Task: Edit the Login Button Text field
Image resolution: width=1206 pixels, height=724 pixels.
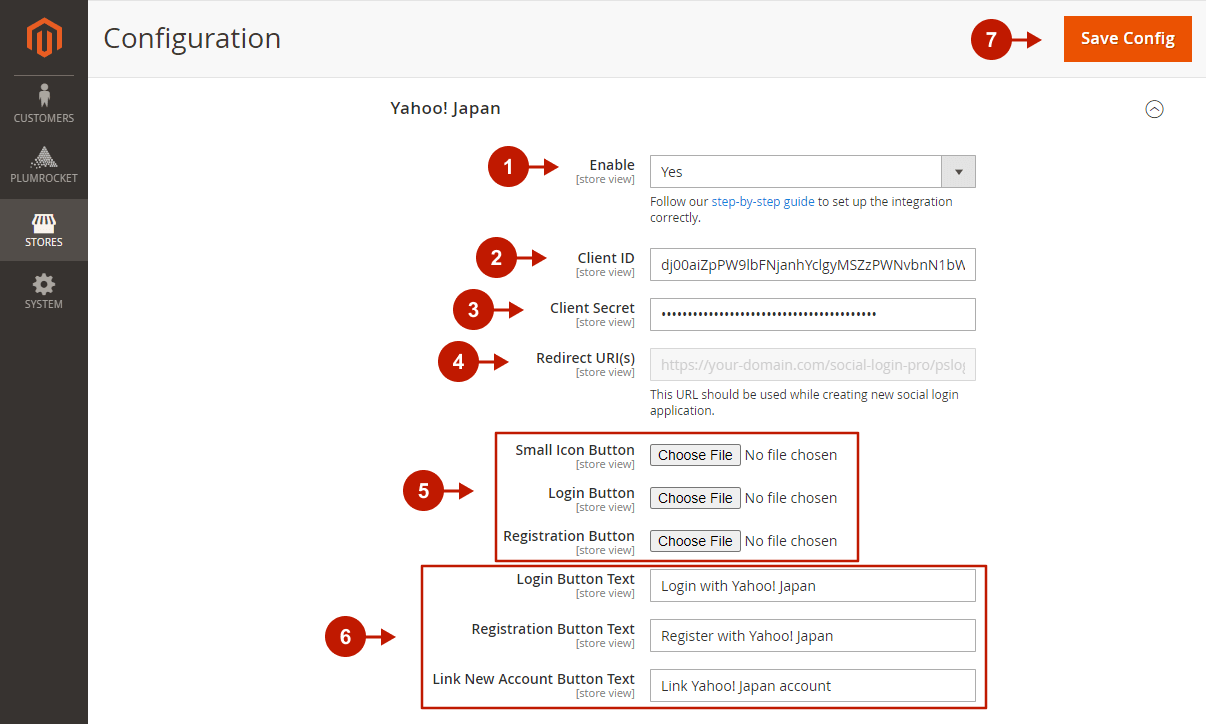Action: 812,586
